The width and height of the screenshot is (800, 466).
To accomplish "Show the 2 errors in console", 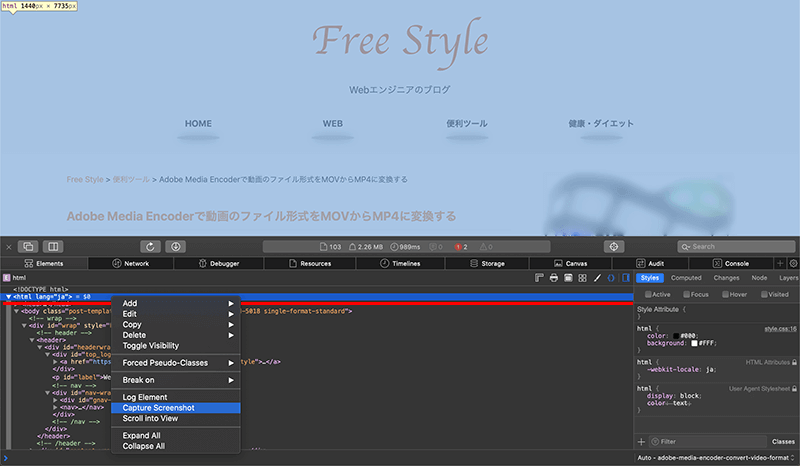I will pos(461,247).
